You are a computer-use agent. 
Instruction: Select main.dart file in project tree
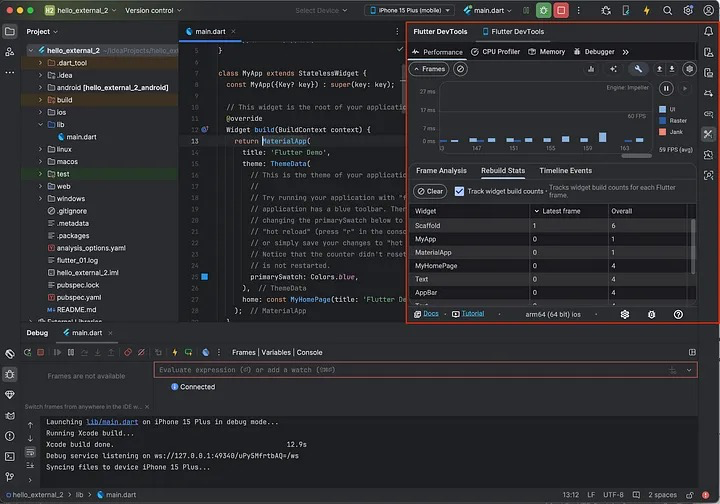pyautogui.click(x=81, y=137)
